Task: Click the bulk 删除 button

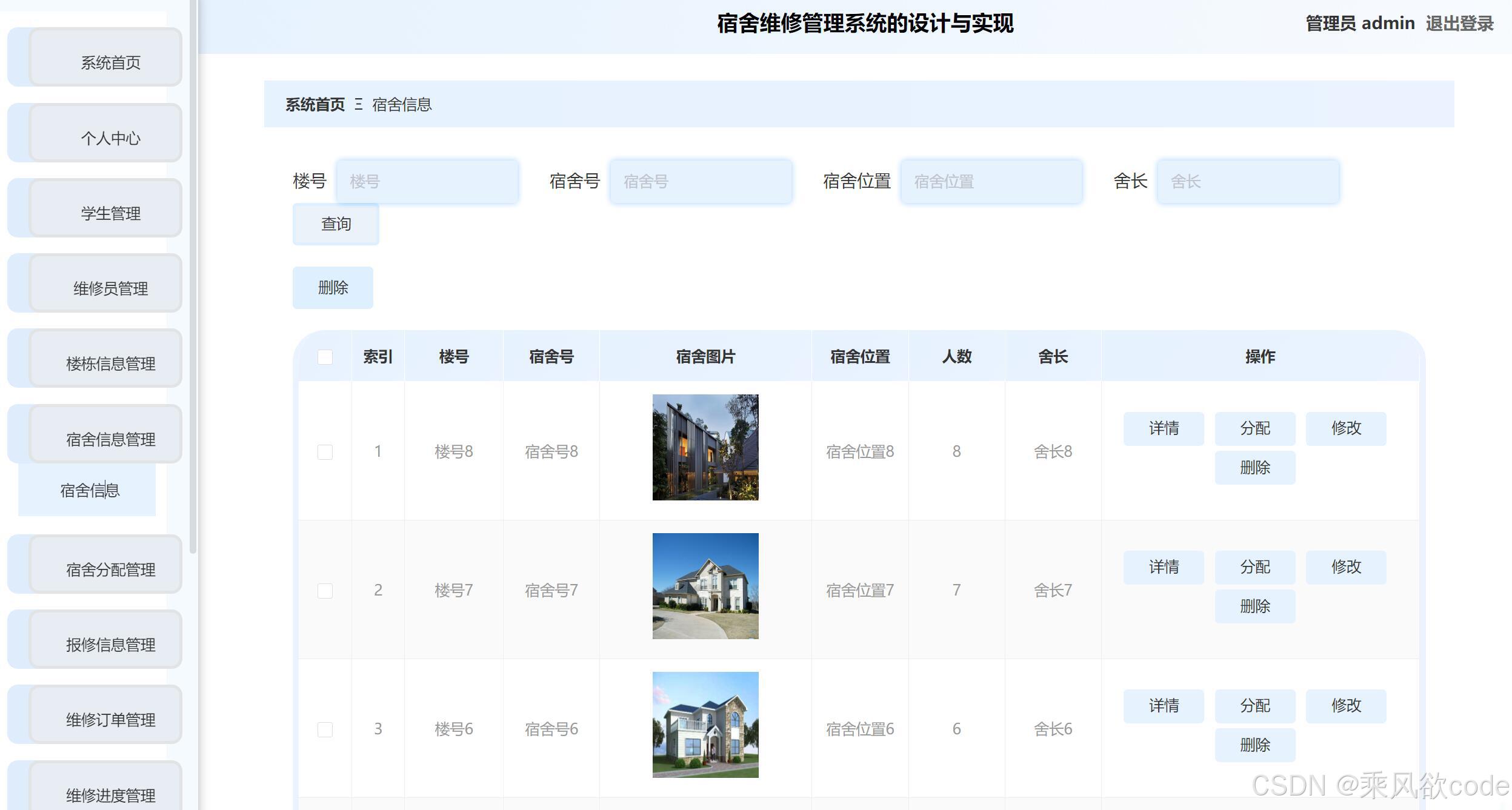Action: tap(332, 287)
